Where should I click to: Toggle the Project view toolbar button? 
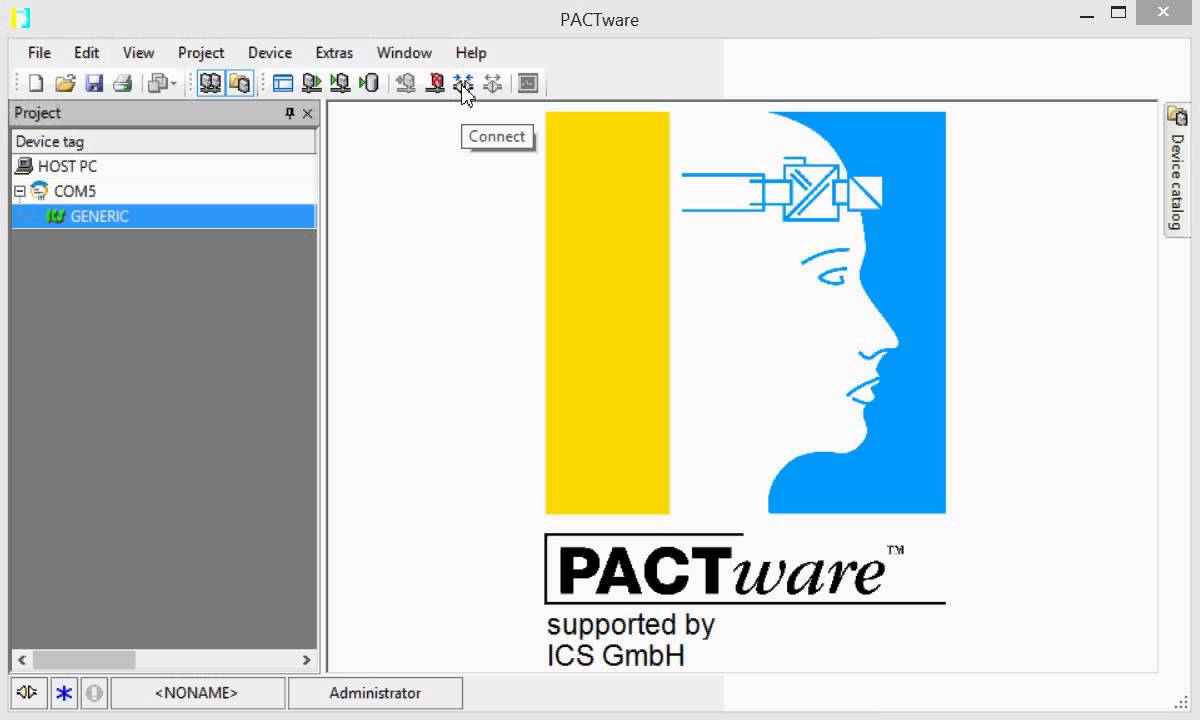210,84
